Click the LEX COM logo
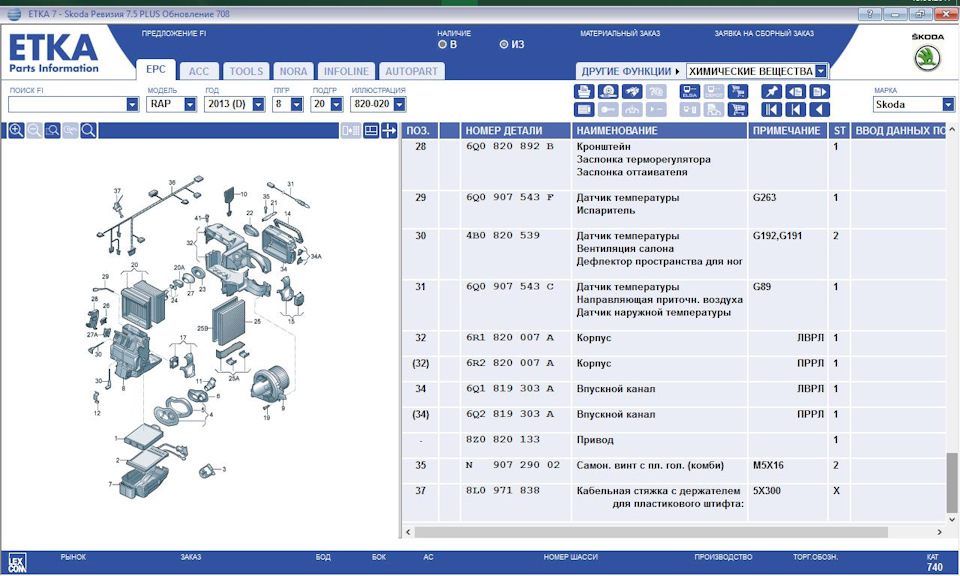 point(17,564)
